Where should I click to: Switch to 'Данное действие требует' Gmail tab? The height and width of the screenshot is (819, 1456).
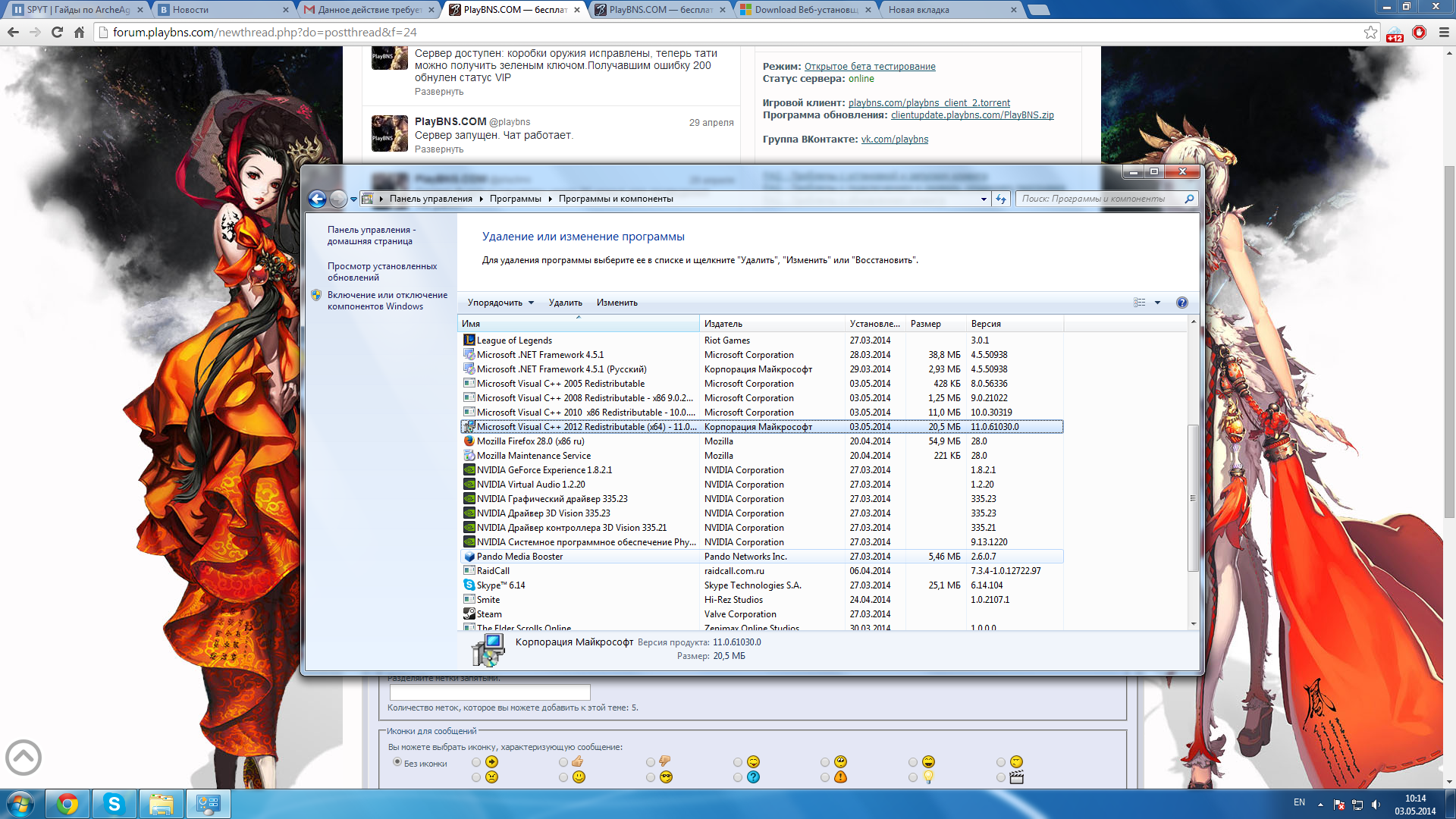(368, 10)
